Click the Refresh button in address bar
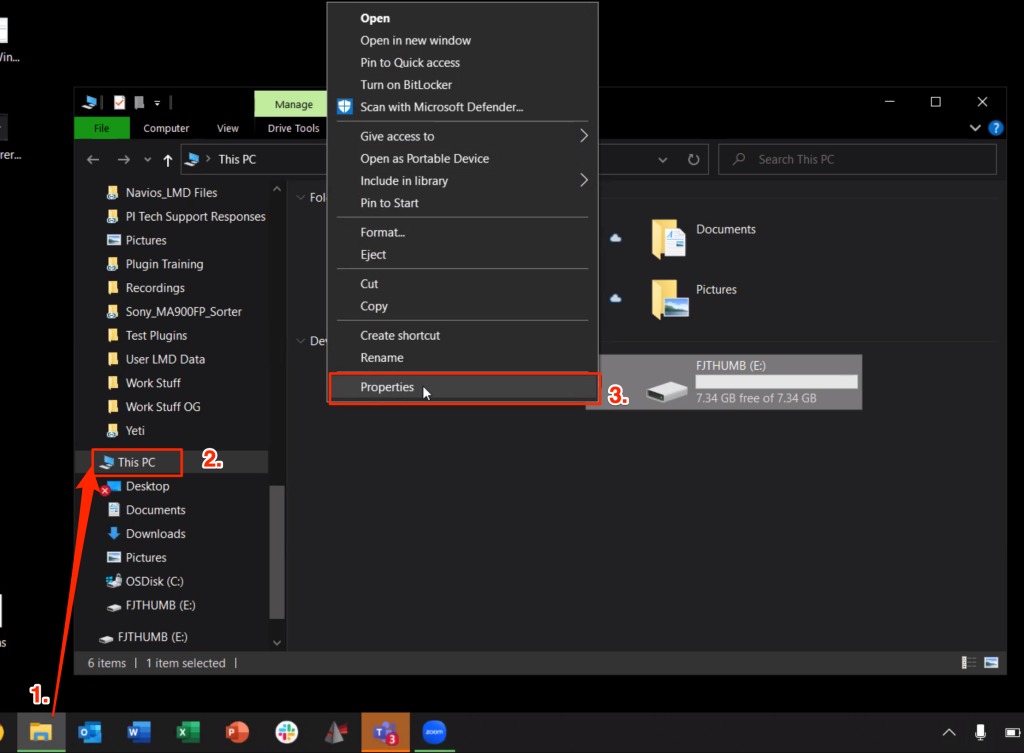This screenshot has height=753, width=1024. click(693, 159)
